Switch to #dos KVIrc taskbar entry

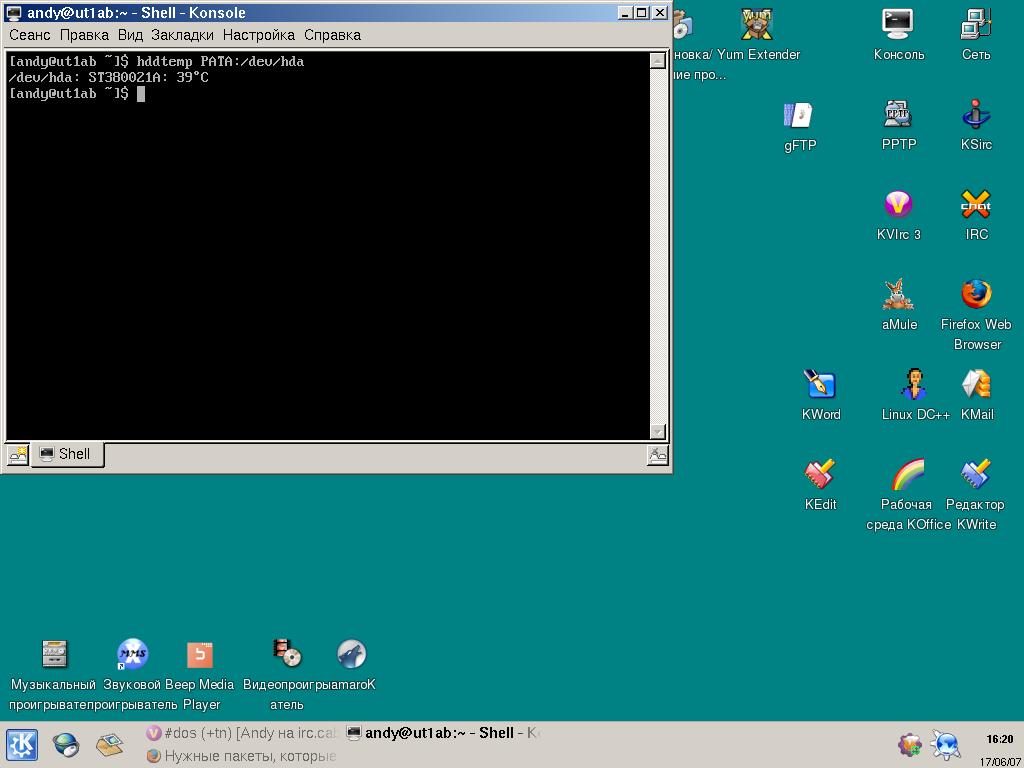[241, 733]
